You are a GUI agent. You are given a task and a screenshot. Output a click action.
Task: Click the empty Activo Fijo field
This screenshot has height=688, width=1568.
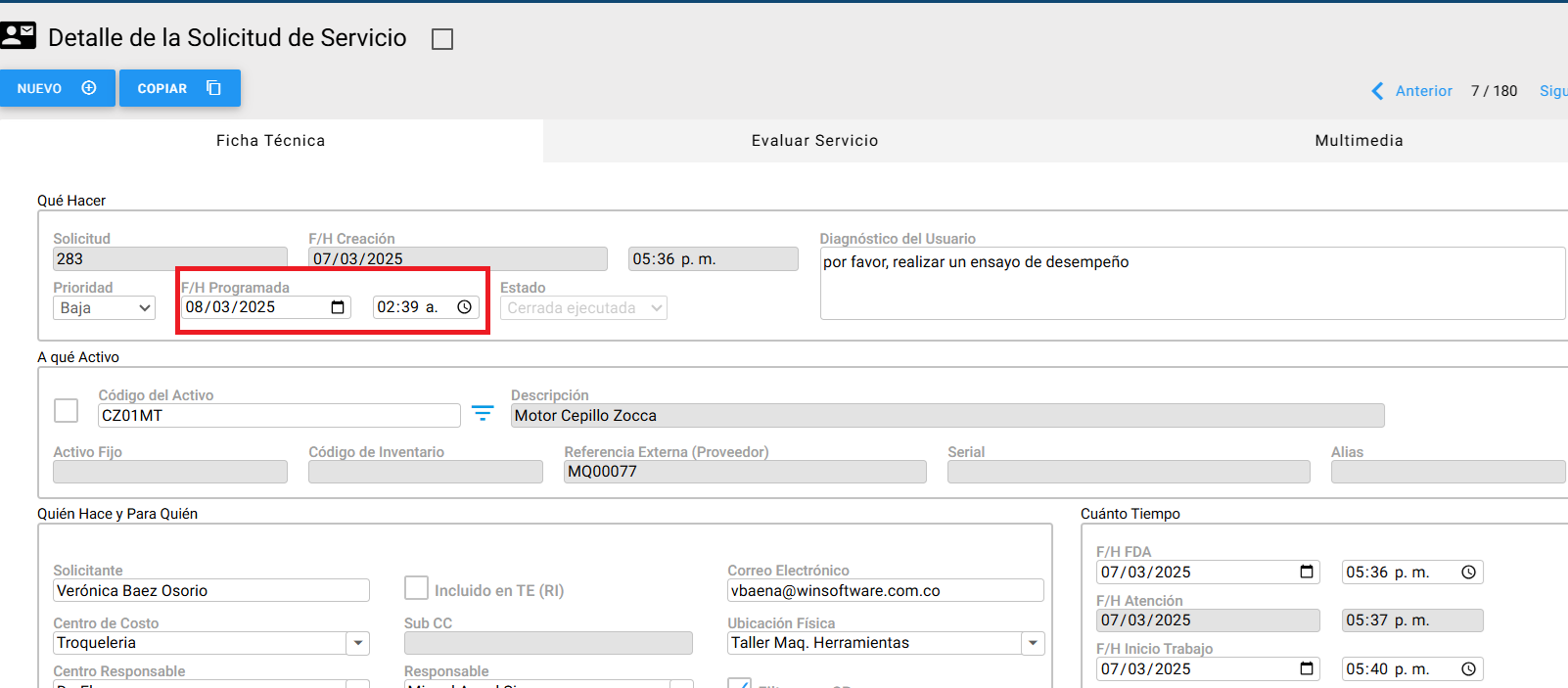click(170, 472)
